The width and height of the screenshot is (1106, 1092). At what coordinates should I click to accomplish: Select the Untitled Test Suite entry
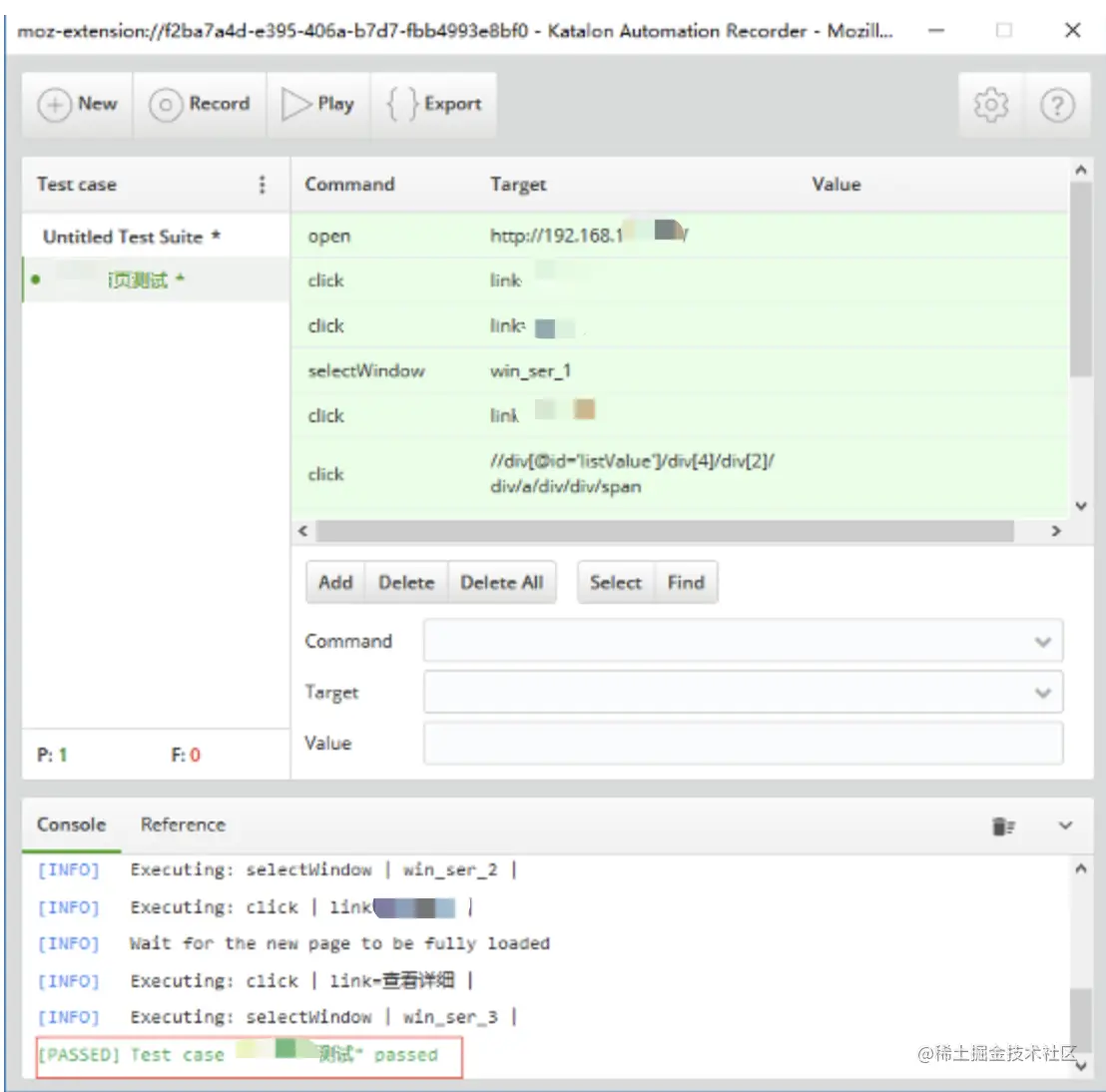pos(131,237)
